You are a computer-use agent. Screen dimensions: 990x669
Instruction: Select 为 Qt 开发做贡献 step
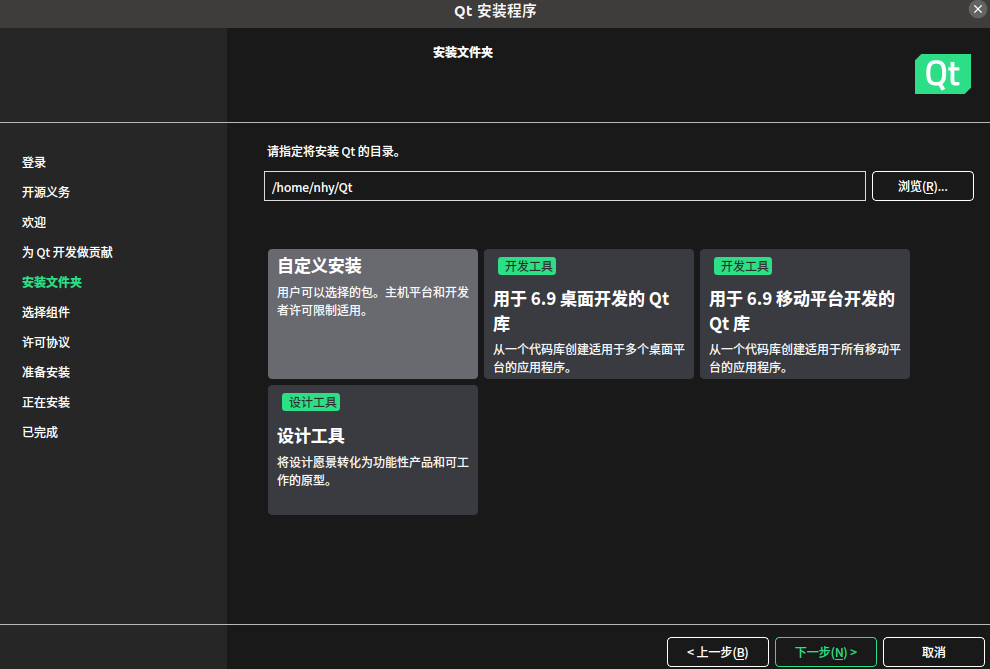pyautogui.click(x=68, y=252)
